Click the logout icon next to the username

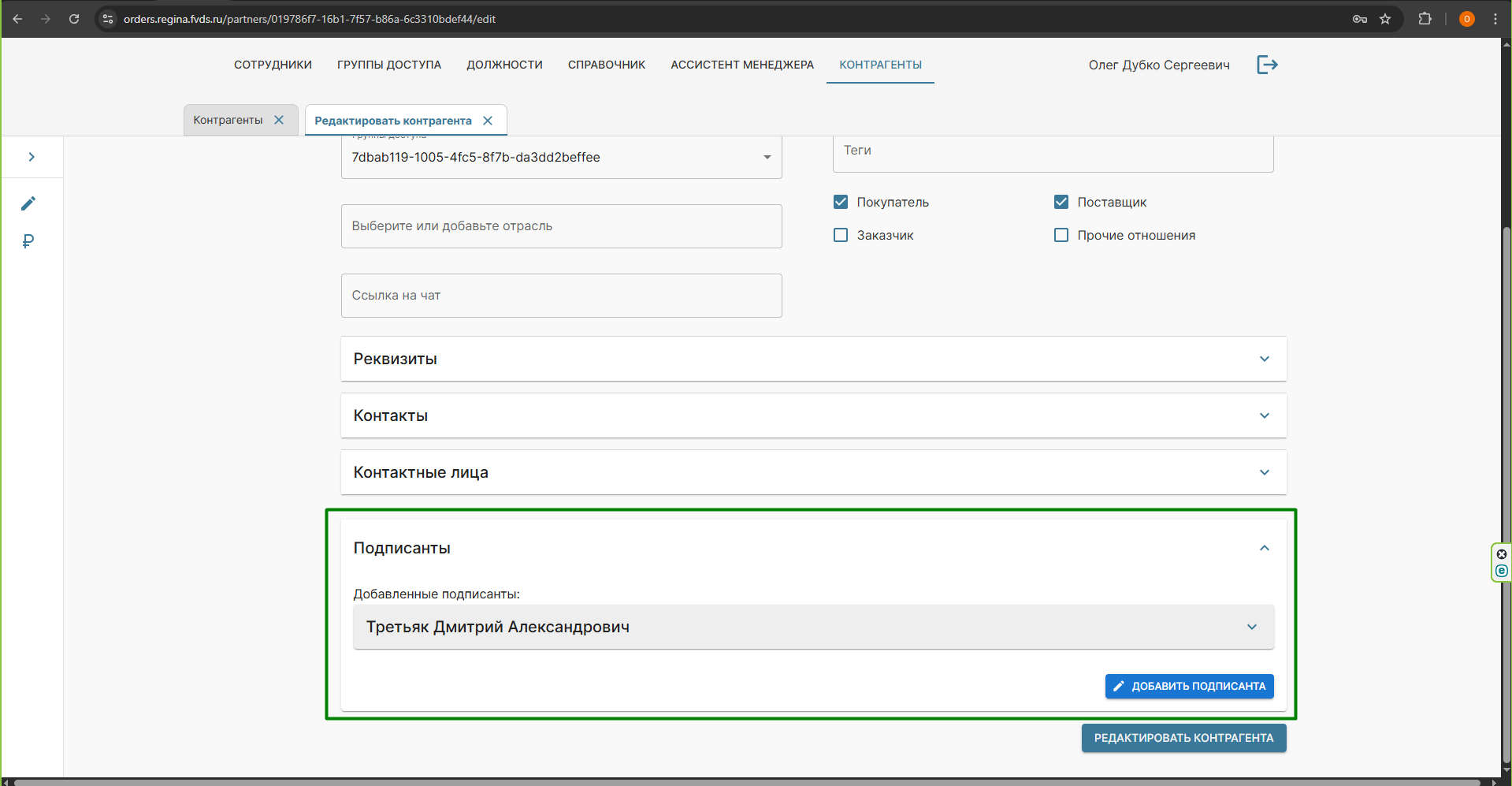[1267, 65]
